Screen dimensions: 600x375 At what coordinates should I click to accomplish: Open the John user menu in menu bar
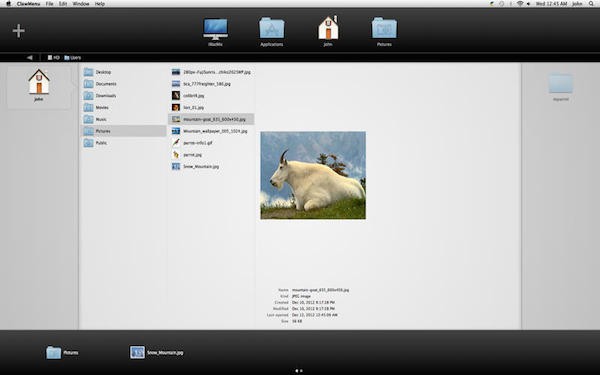click(577, 4)
